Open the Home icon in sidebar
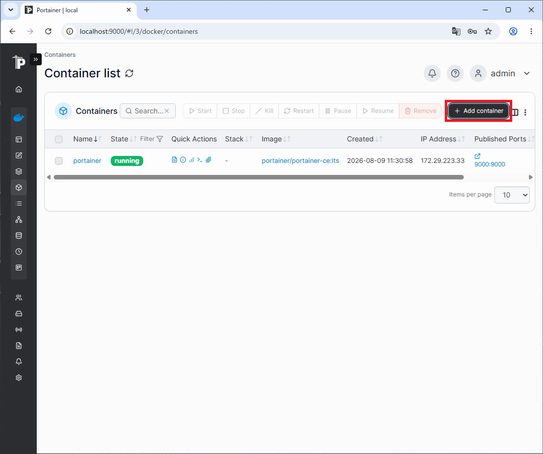The image size is (543, 454). coord(19,89)
